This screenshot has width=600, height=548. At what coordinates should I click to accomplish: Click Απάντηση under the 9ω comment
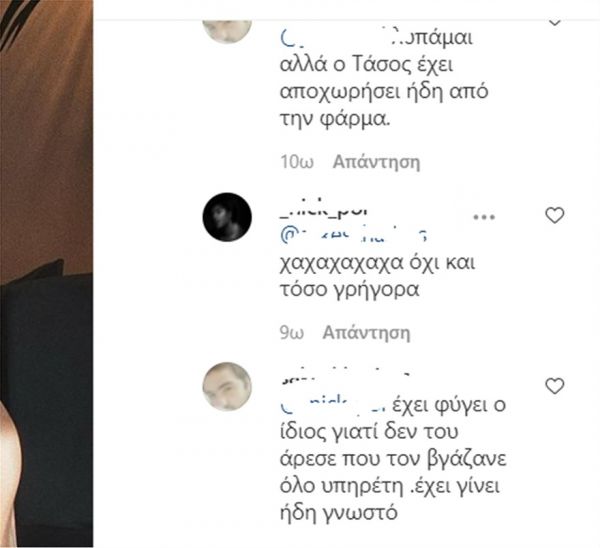[x=366, y=333]
